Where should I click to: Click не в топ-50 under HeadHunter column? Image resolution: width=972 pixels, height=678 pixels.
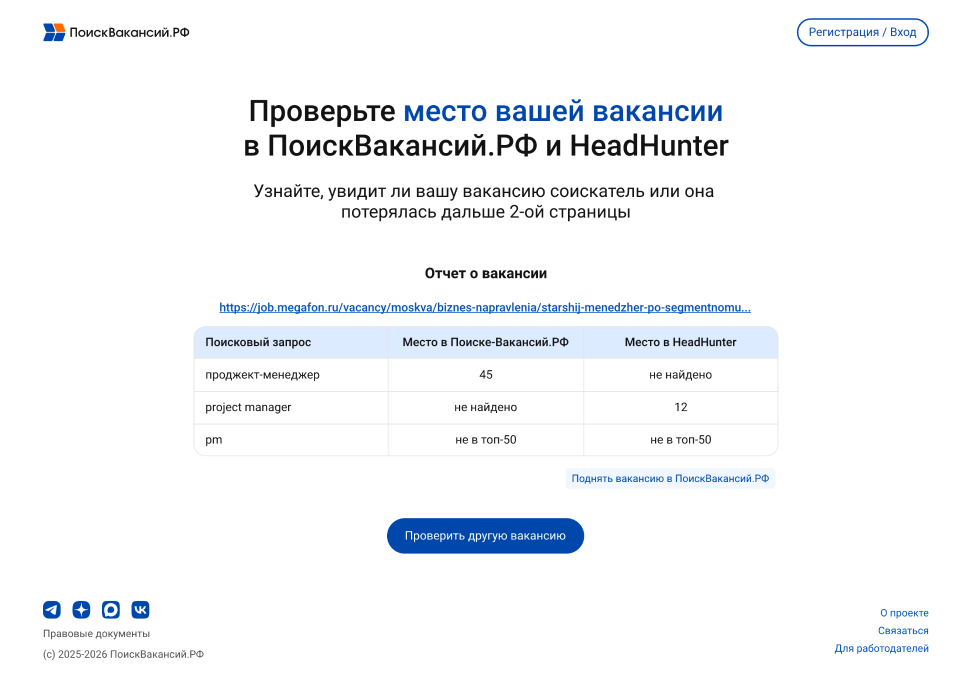681,440
